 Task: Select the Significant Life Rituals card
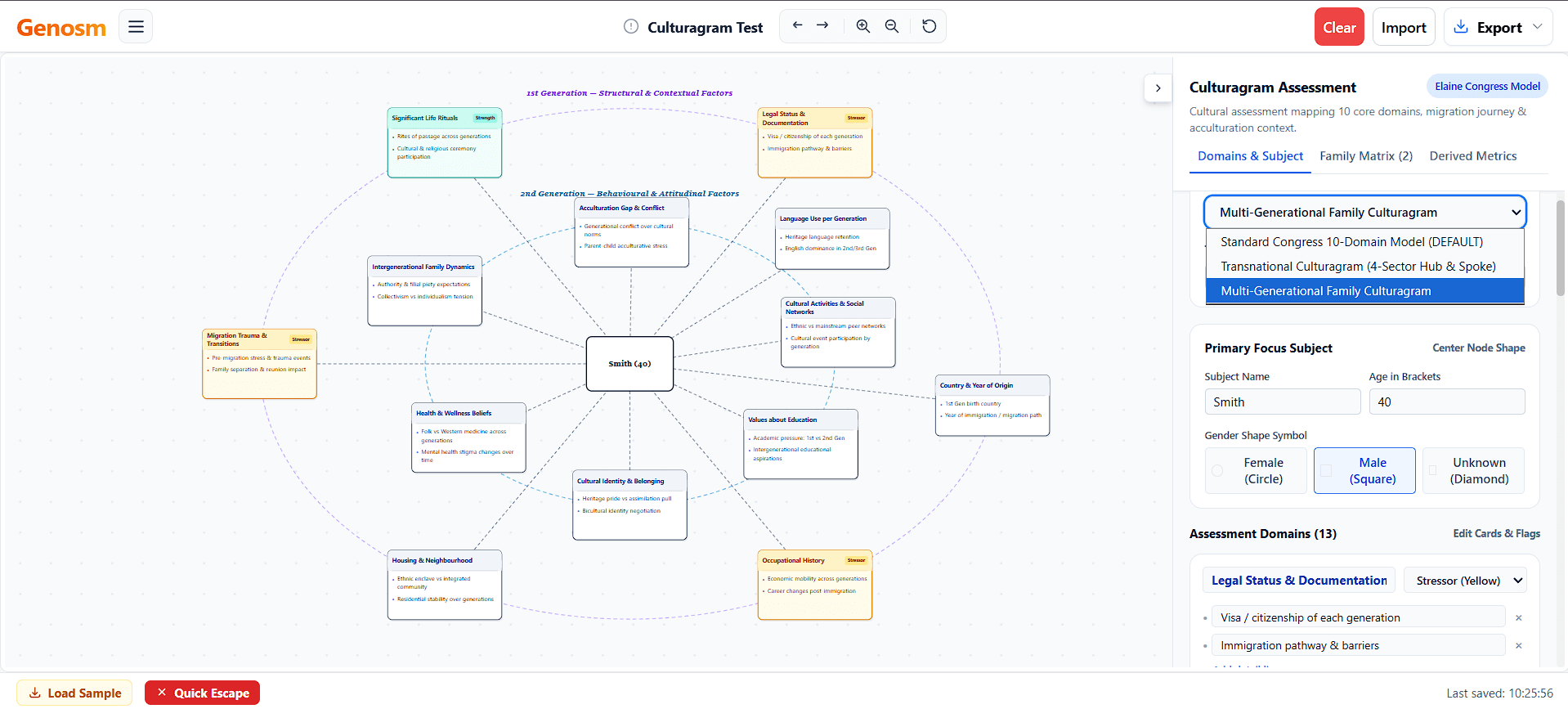point(444,142)
